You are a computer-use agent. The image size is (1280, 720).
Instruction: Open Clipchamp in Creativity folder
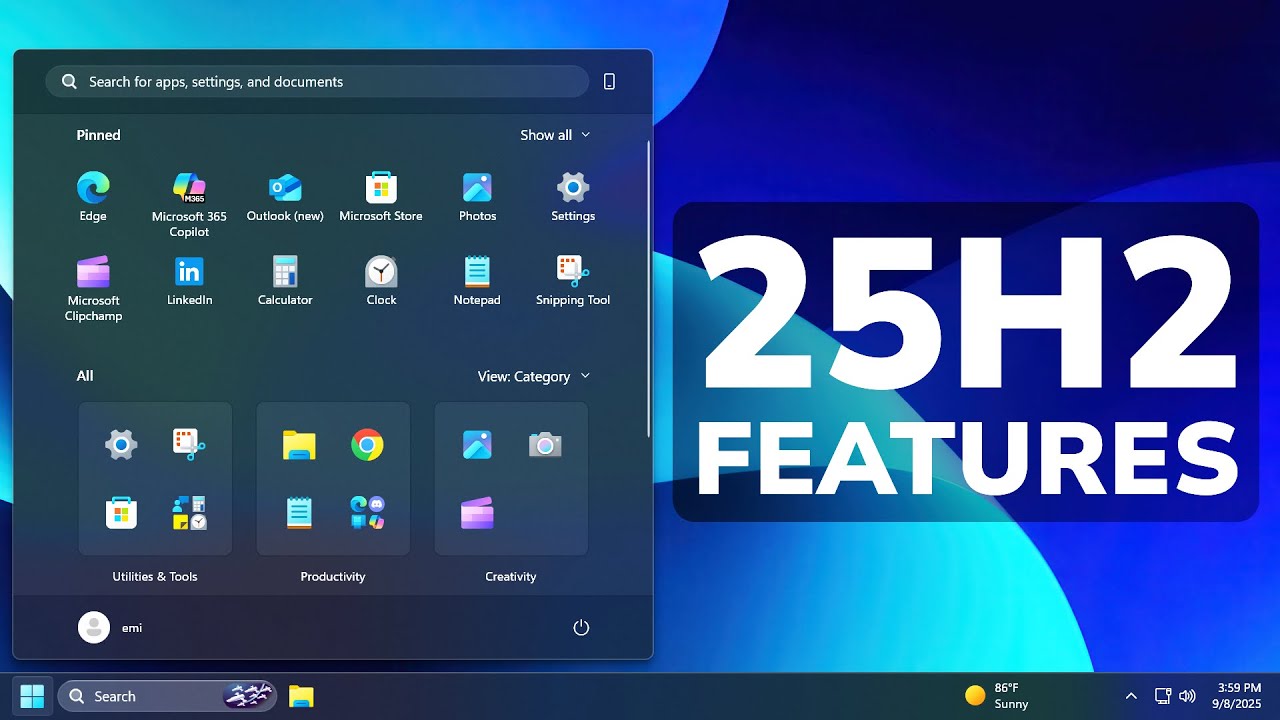tap(477, 513)
